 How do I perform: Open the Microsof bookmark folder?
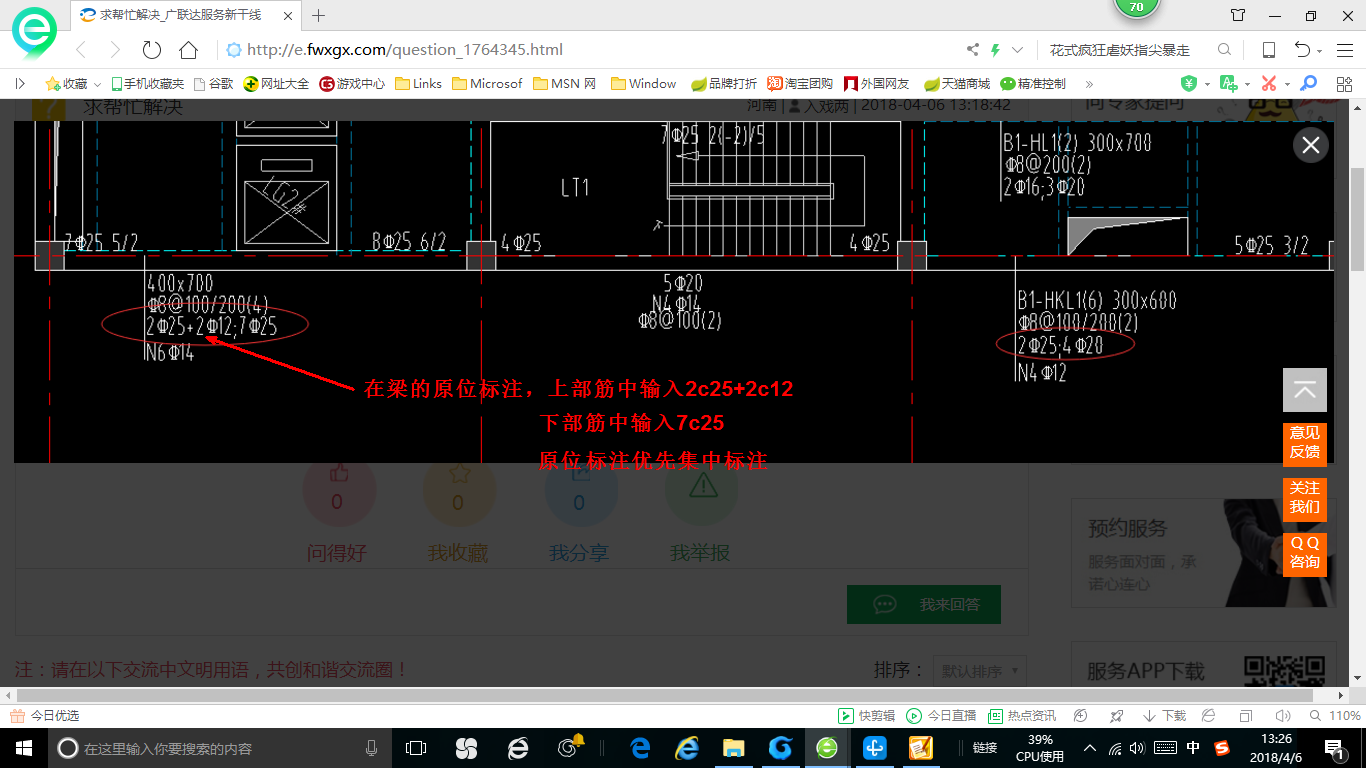point(487,84)
